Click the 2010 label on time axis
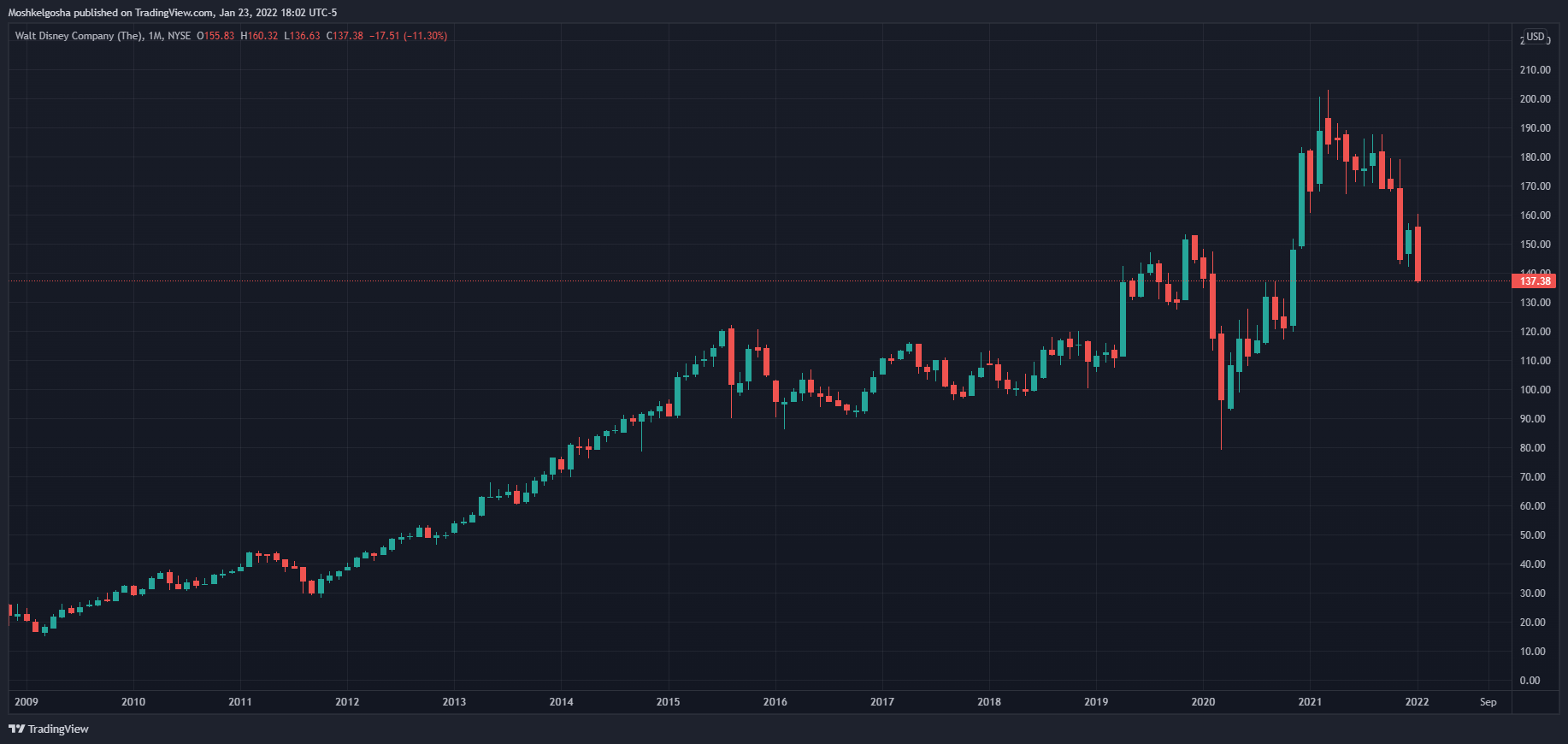 point(133,702)
